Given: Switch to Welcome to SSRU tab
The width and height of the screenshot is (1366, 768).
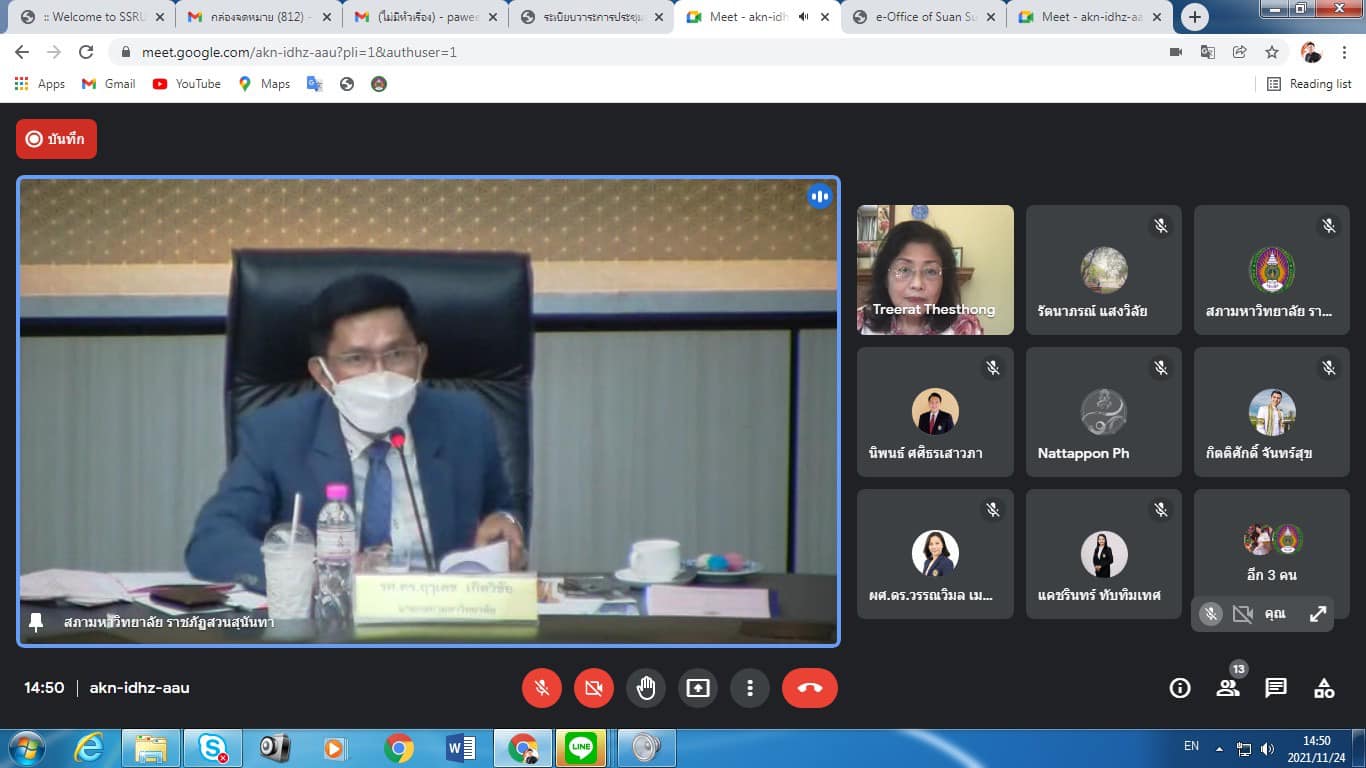Looking at the screenshot, I should (92, 17).
